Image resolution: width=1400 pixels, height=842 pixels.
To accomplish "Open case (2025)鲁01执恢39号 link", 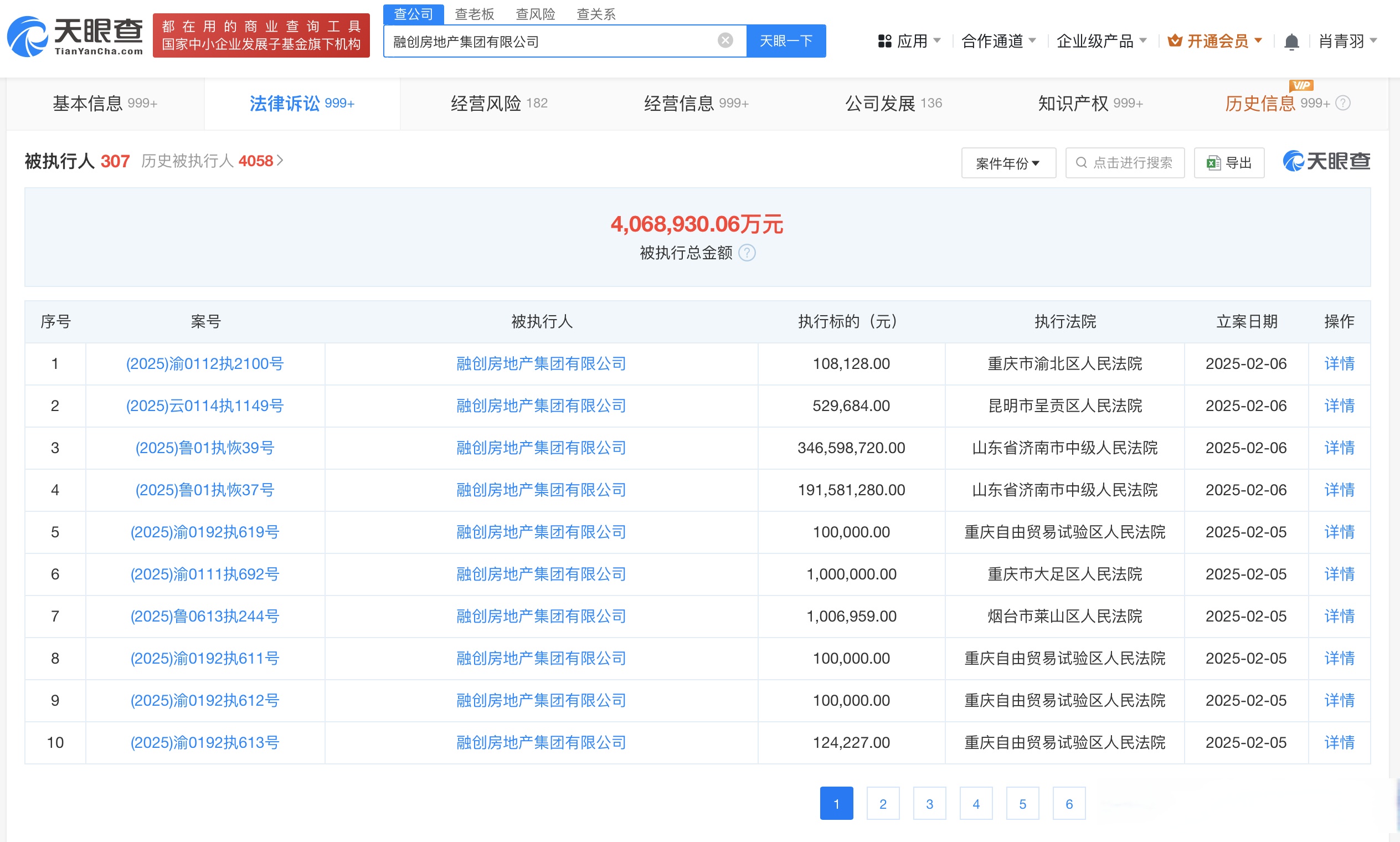I will coord(204,448).
